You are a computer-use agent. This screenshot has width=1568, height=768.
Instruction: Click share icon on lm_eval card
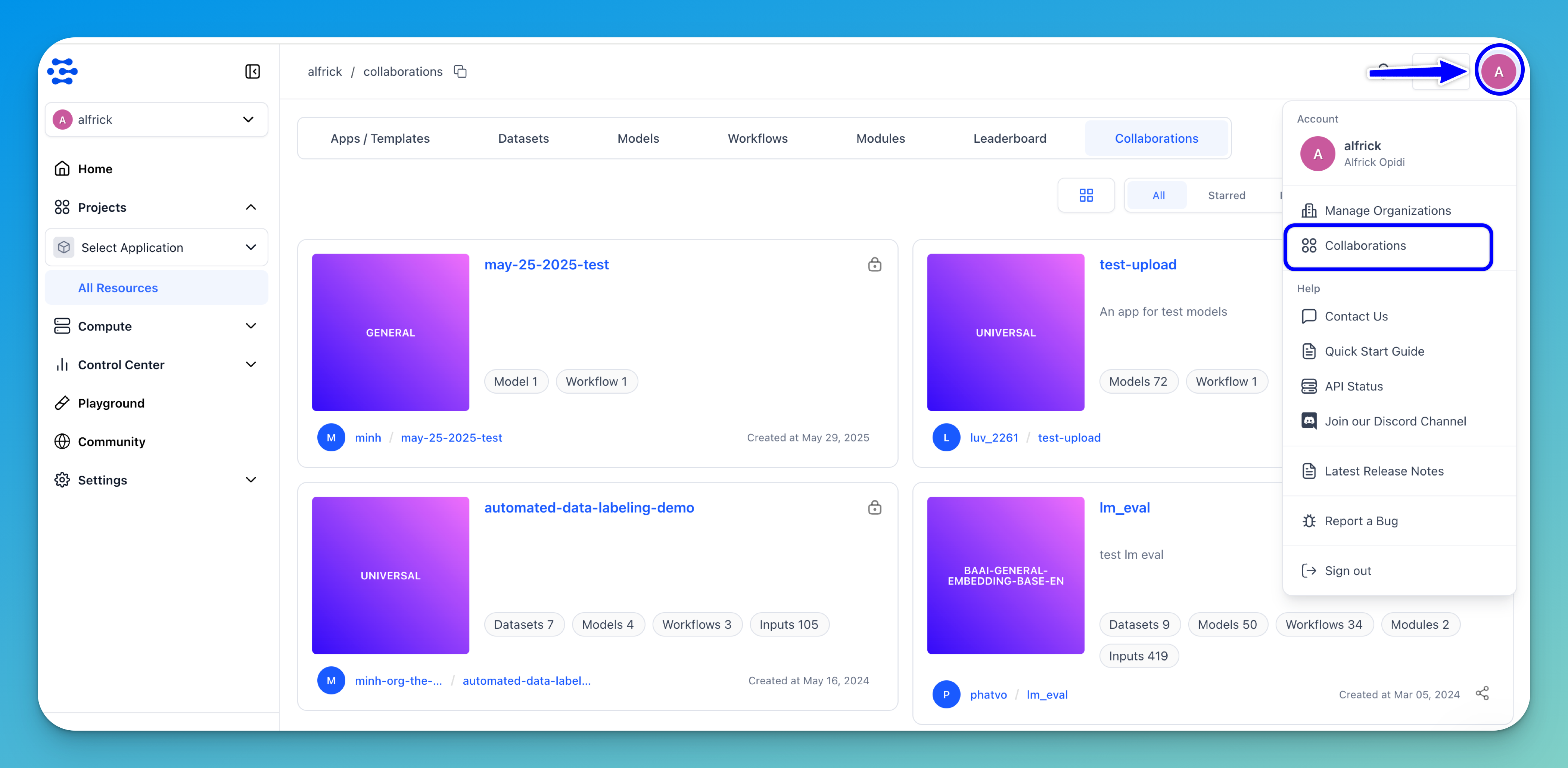[x=1482, y=694]
